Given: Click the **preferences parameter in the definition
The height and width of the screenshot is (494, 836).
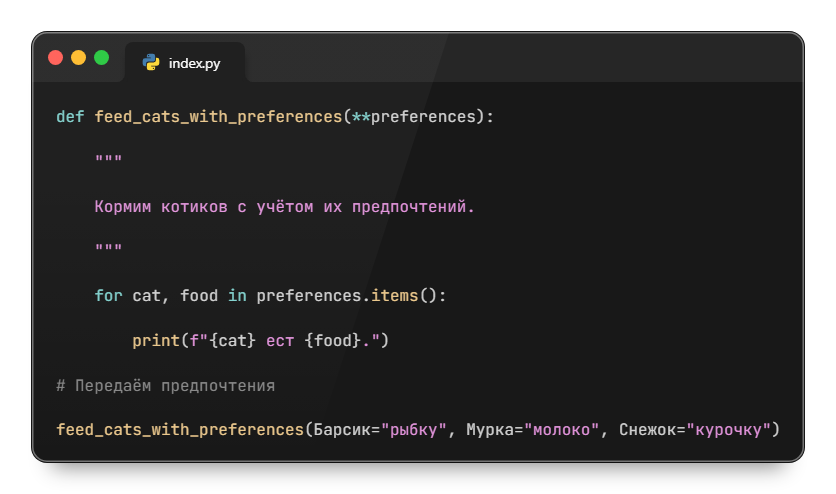Looking at the screenshot, I should [x=413, y=117].
